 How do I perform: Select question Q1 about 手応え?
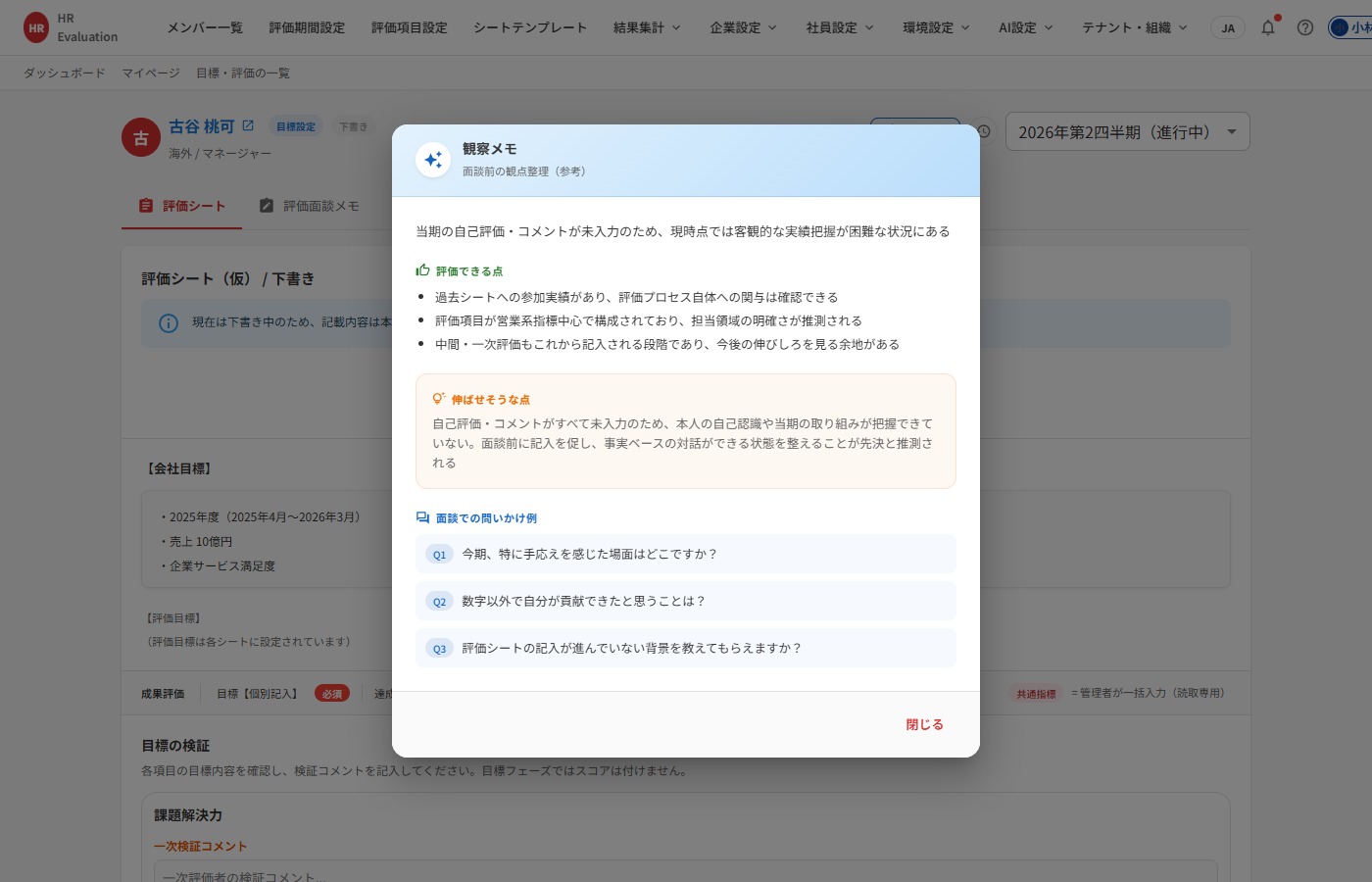tap(686, 554)
